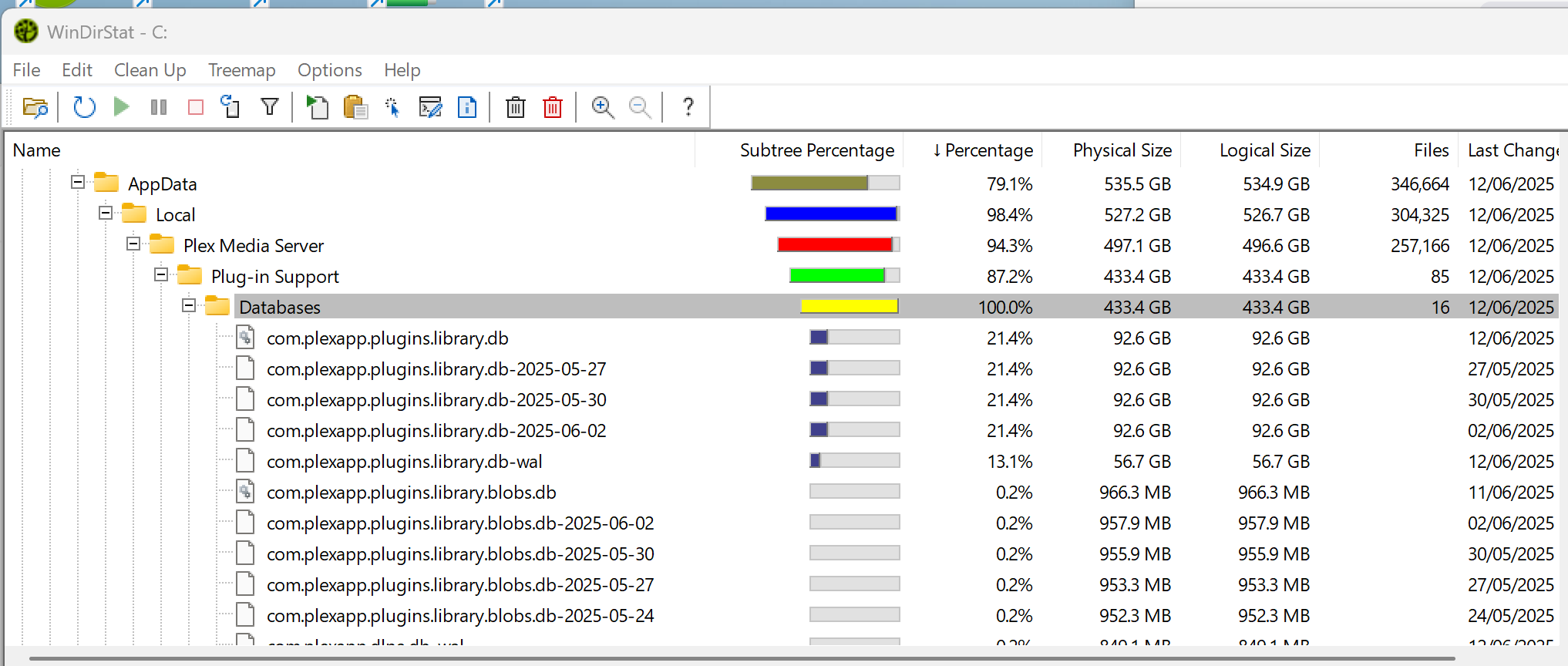The height and width of the screenshot is (666, 1568).
Task: Click the 346,664 files count for AppData
Action: [x=1420, y=184]
